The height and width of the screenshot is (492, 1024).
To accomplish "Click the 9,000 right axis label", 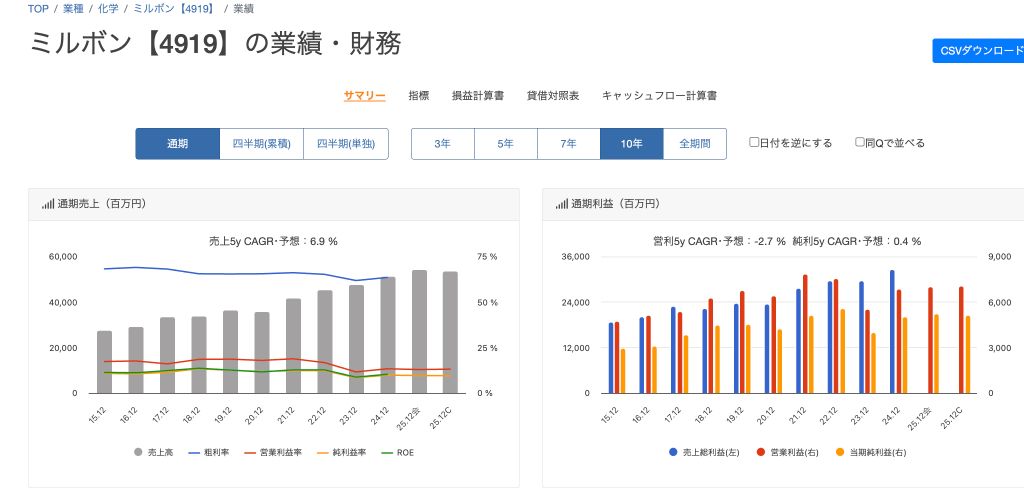I will coord(1000,257).
